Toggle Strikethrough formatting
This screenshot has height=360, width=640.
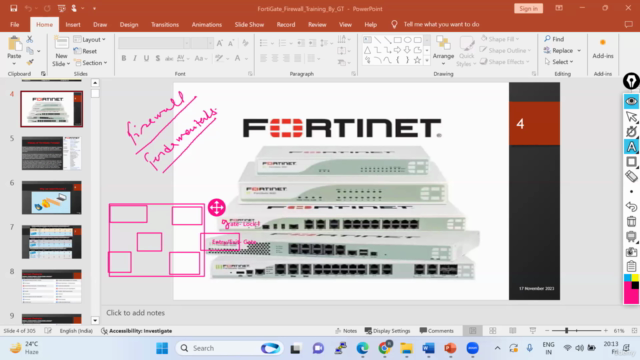pyautogui.click(x=169, y=58)
